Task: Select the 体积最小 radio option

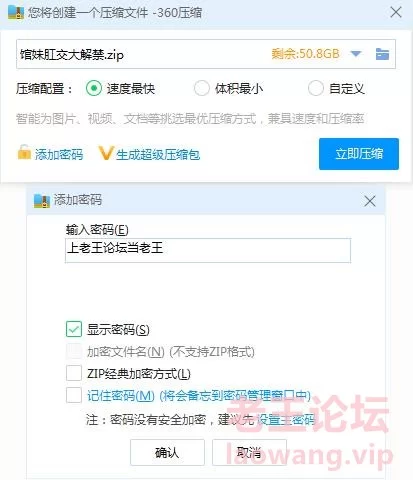Action: 202,88
